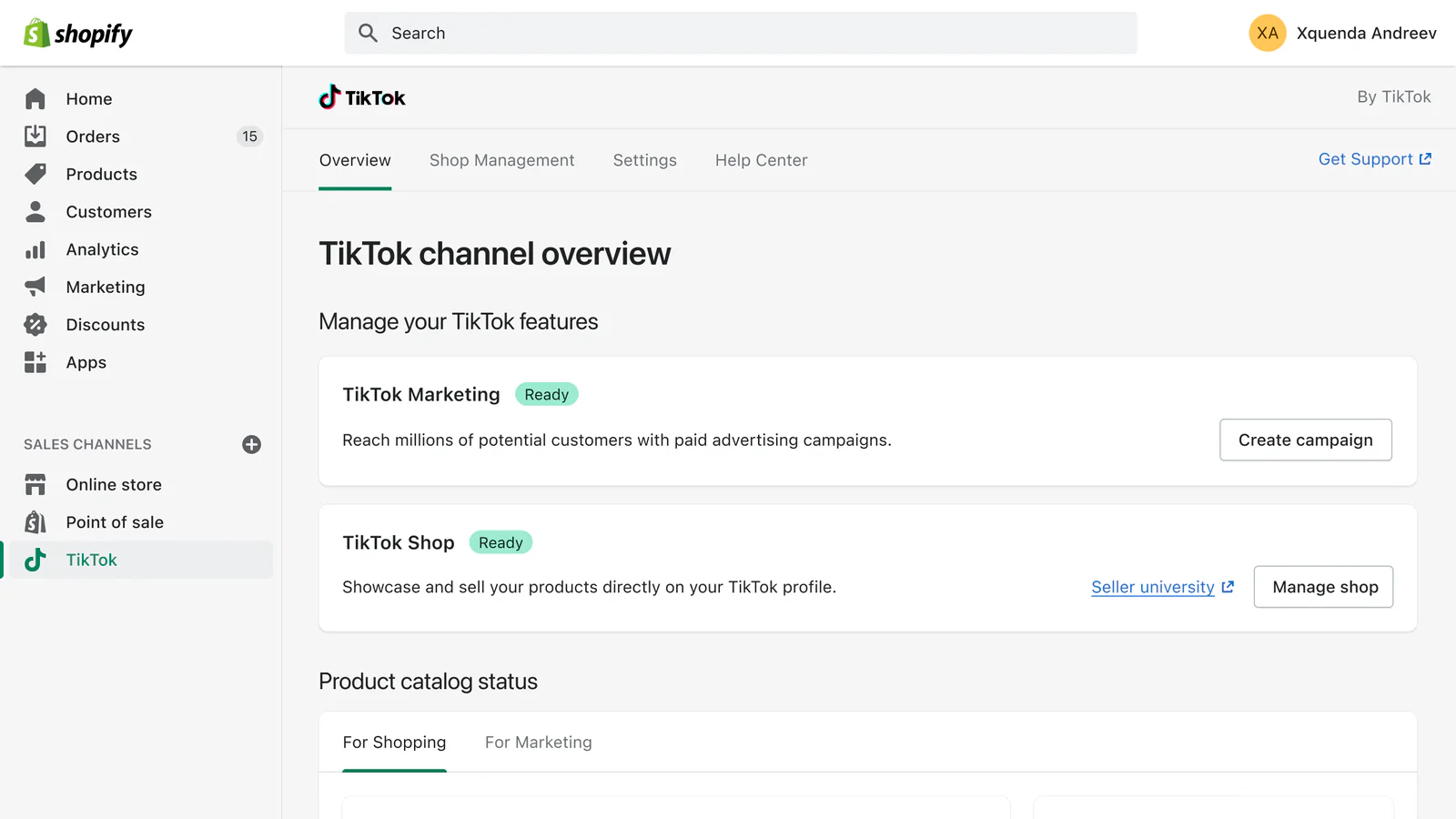The width and height of the screenshot is (1456, 819).
Task: Click the Shopify logo
Action: coord(76,33)
